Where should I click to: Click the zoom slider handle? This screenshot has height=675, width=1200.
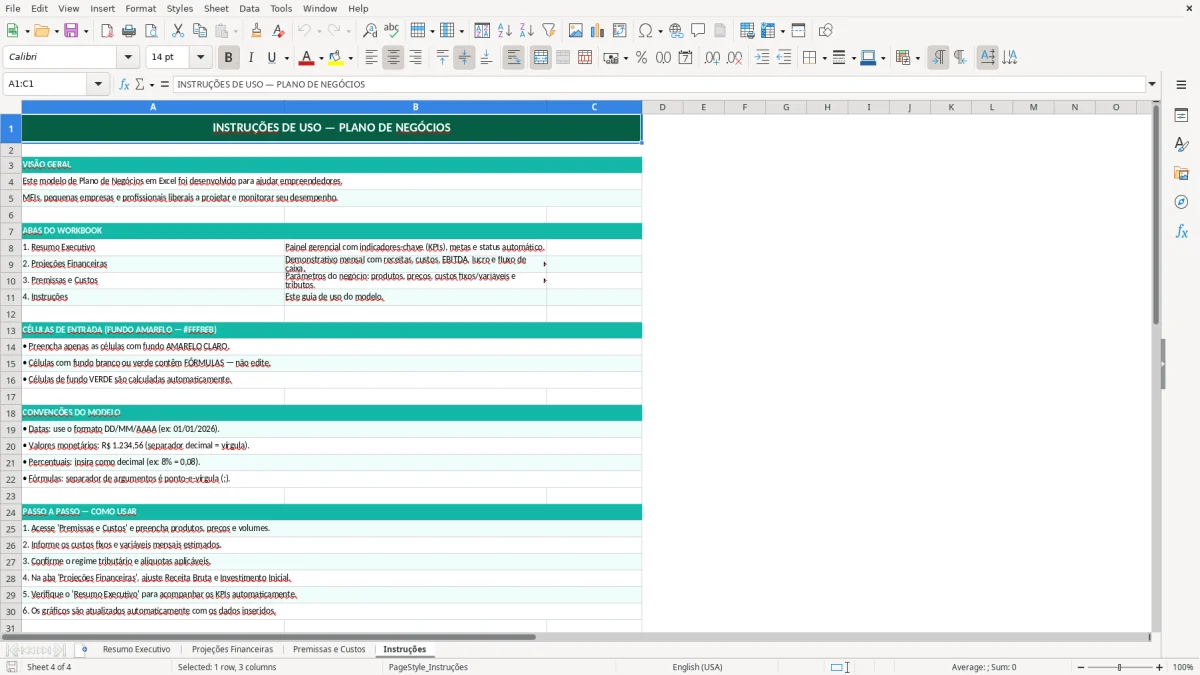tap(1120, 667)
